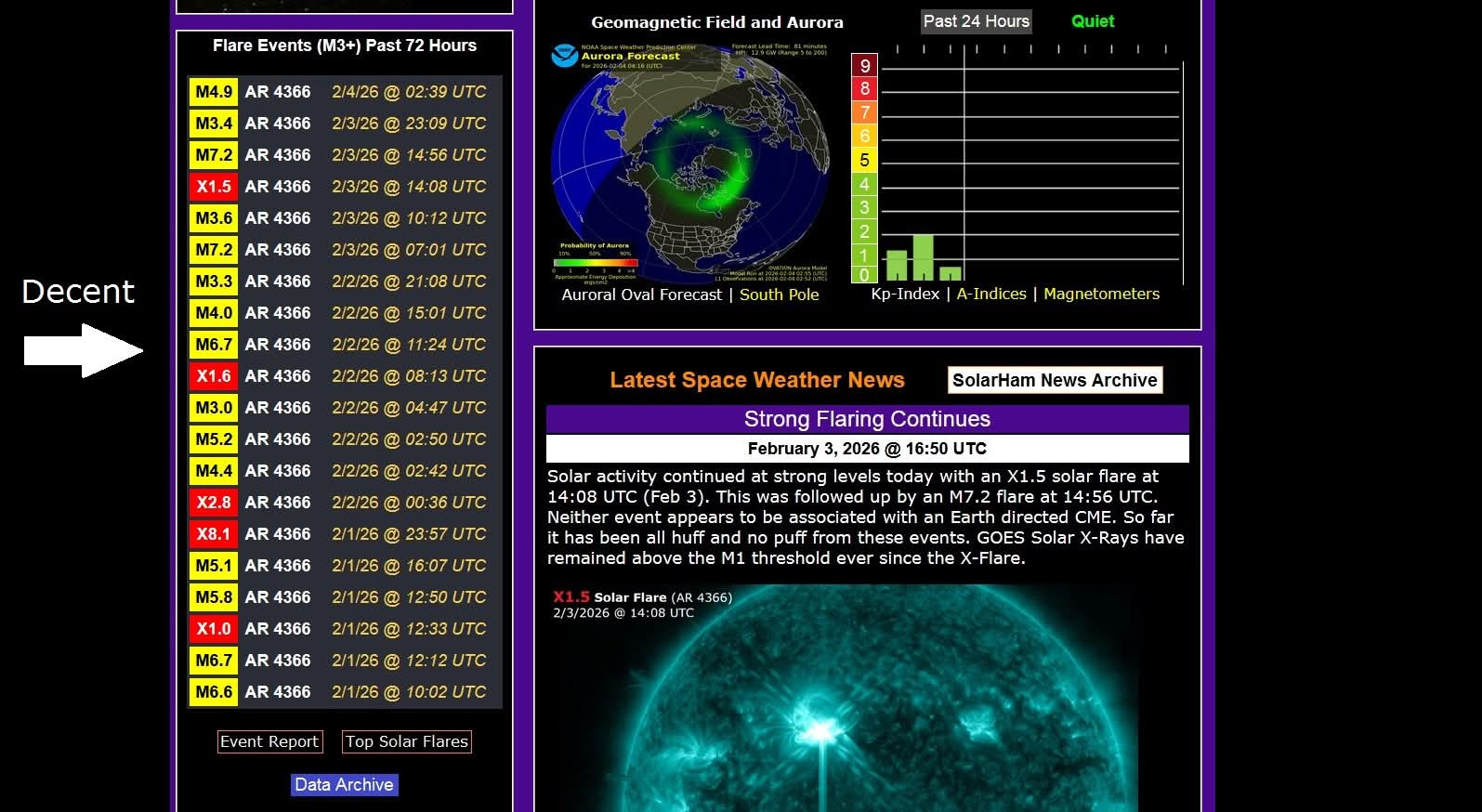Open the Top Solar Flares page
1482x812 pixels.
[x=407, y=741]
